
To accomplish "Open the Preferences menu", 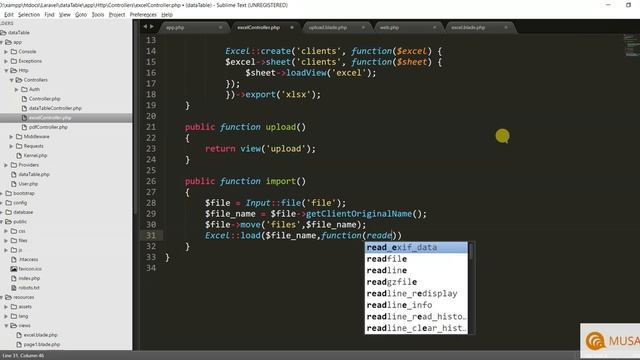I will (x=143, y=14).
